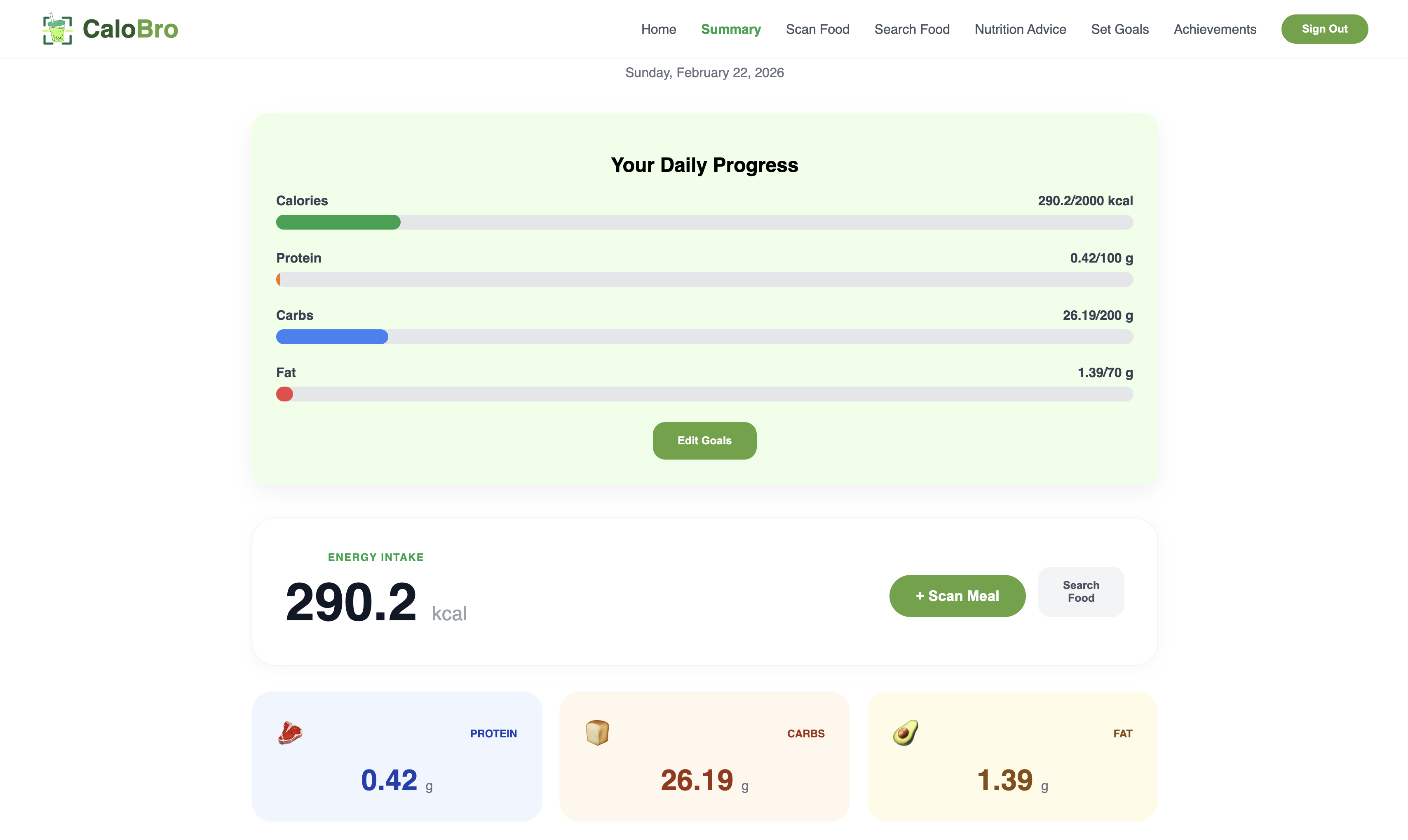This screenshot has width=1408, height=840.
Task: Select the Summary nav tab
Action: click(x=731, y=29)
